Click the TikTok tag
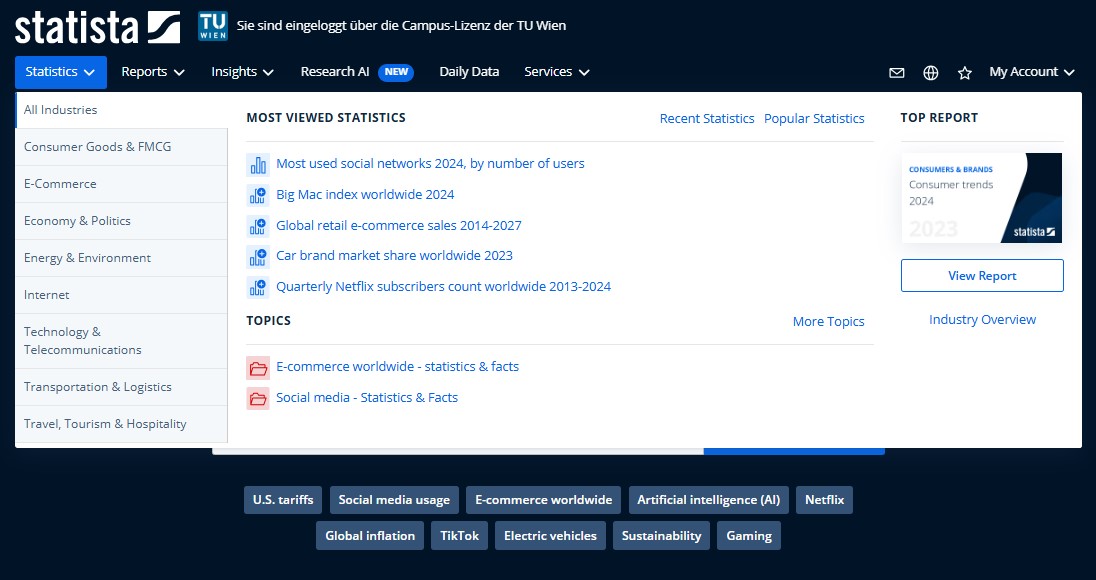Screen dimensions: 1096x580 click(x=459, y=536)
